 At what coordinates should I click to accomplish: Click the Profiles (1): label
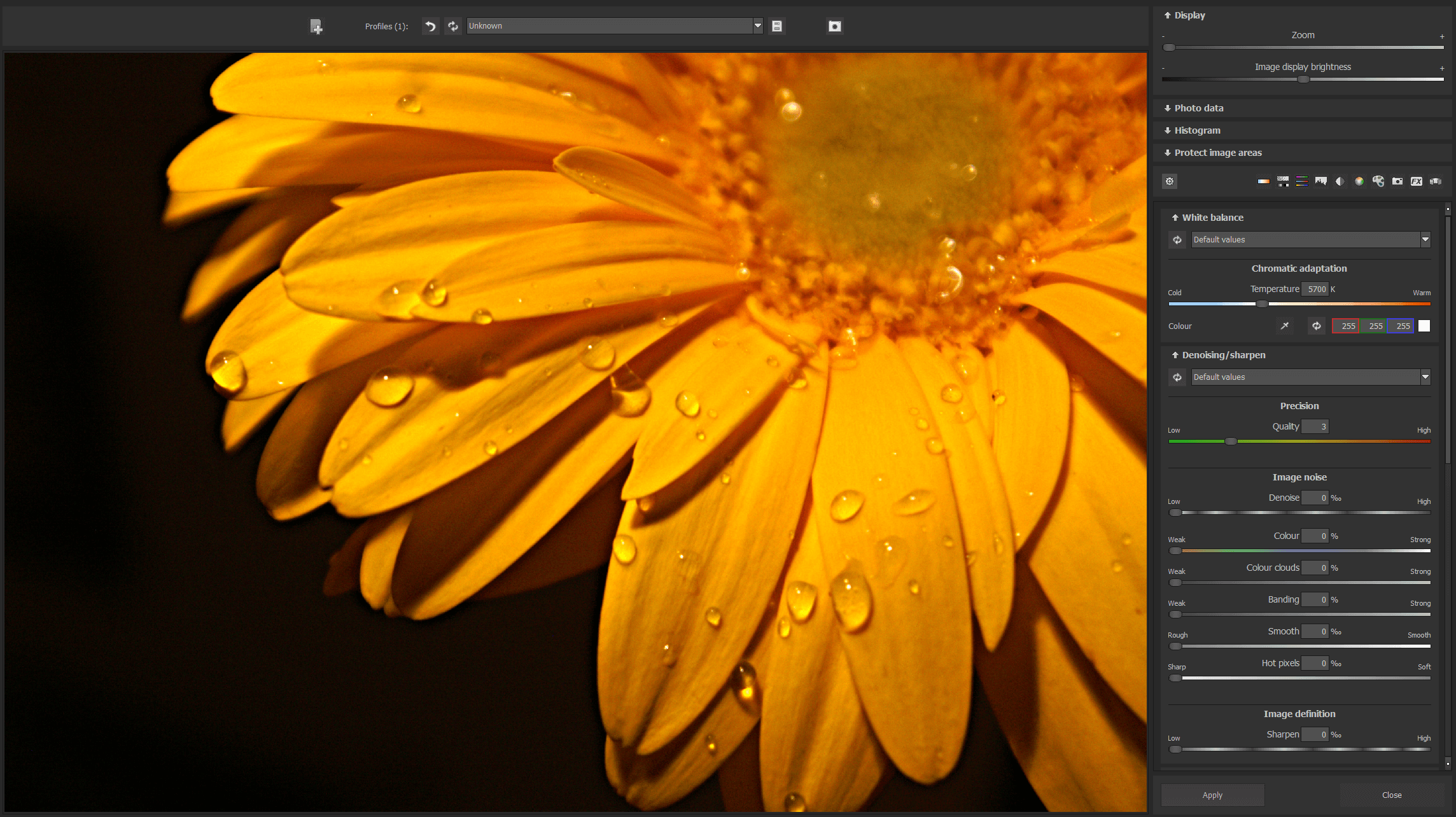(386, 26)
